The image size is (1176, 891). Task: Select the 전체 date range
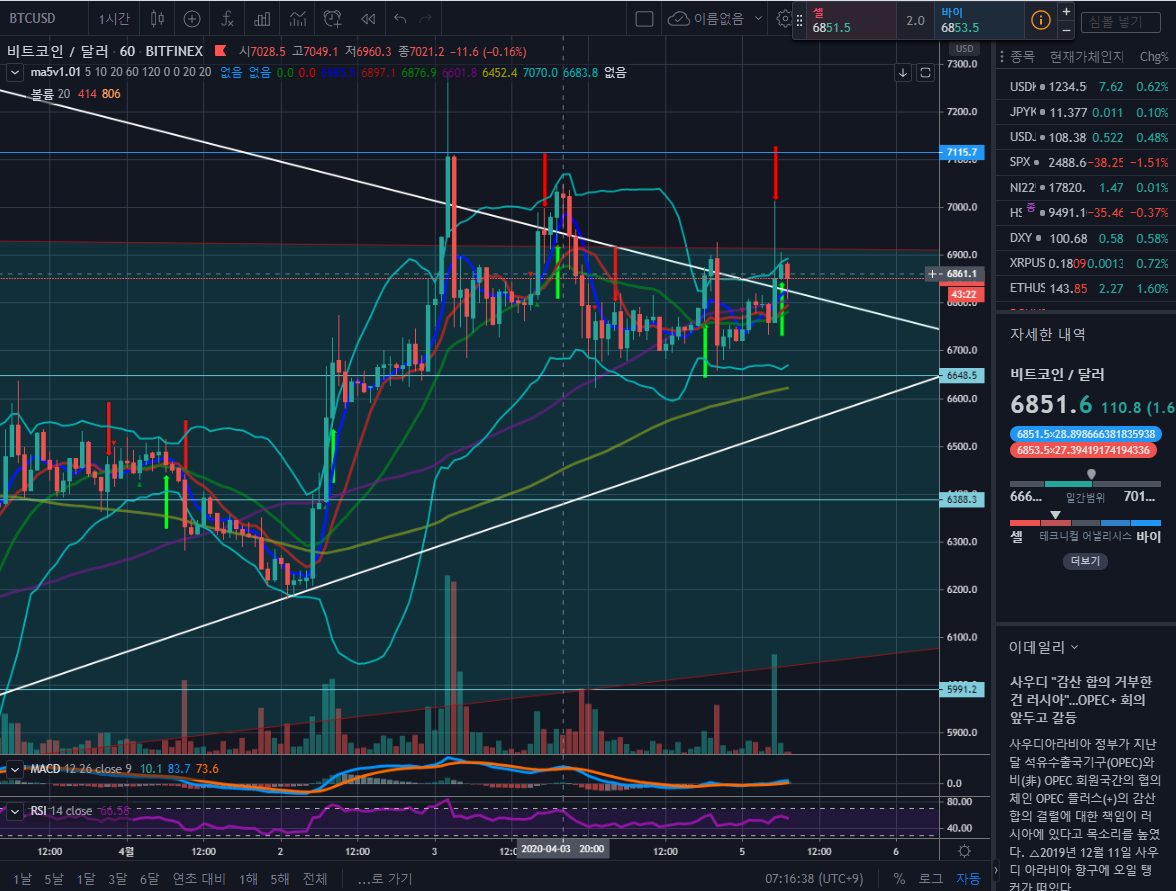(314, 878)
